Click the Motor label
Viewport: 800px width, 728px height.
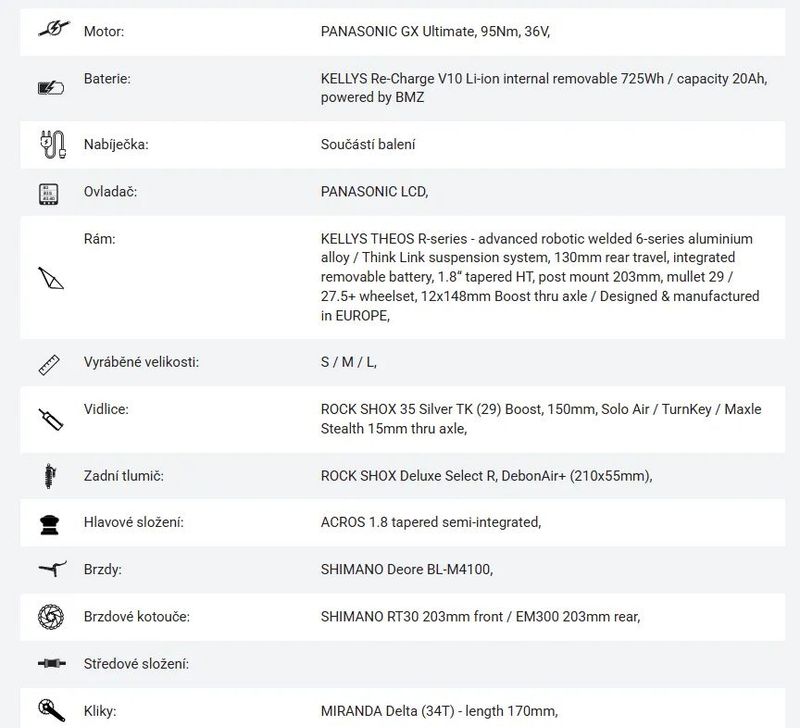pyautogui.click(x=104, y=31)
